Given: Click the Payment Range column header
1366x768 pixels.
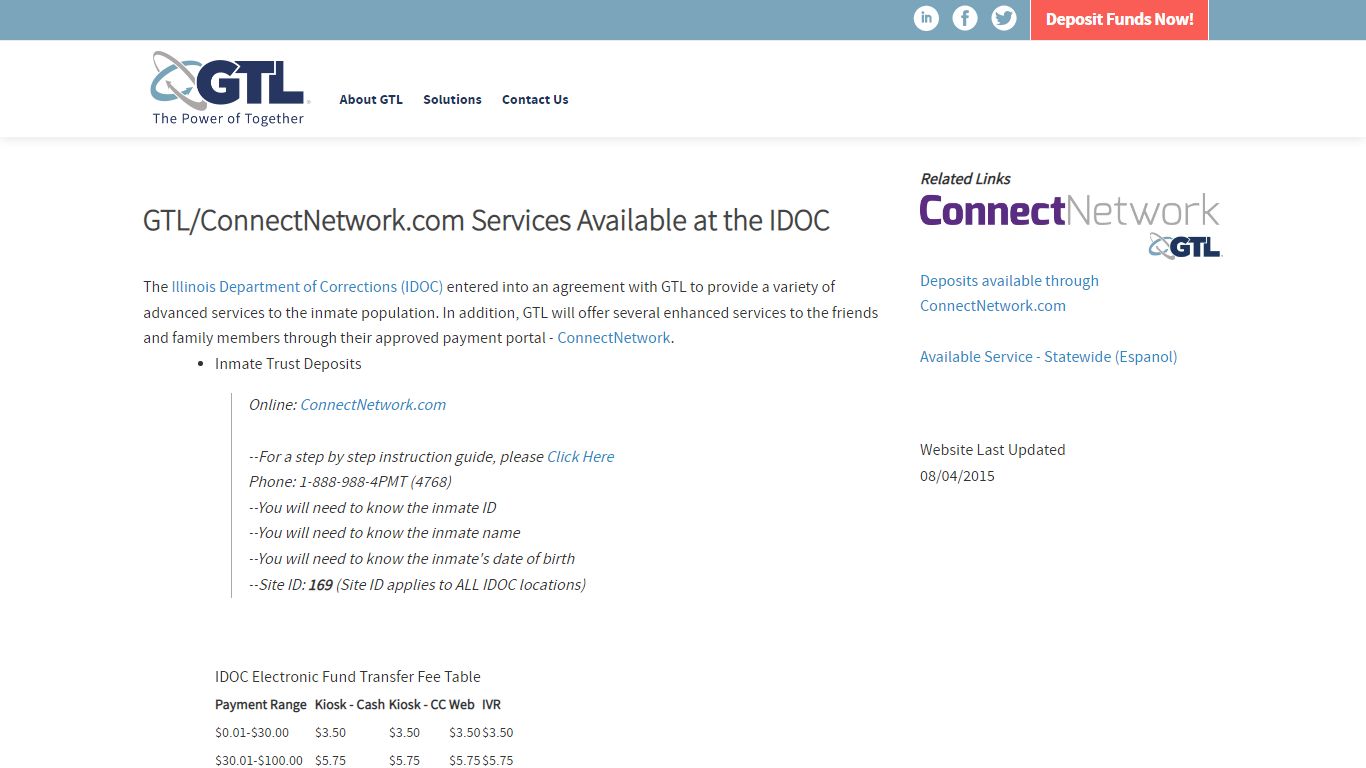Looking at the screenshot, I should click(261, 705).
